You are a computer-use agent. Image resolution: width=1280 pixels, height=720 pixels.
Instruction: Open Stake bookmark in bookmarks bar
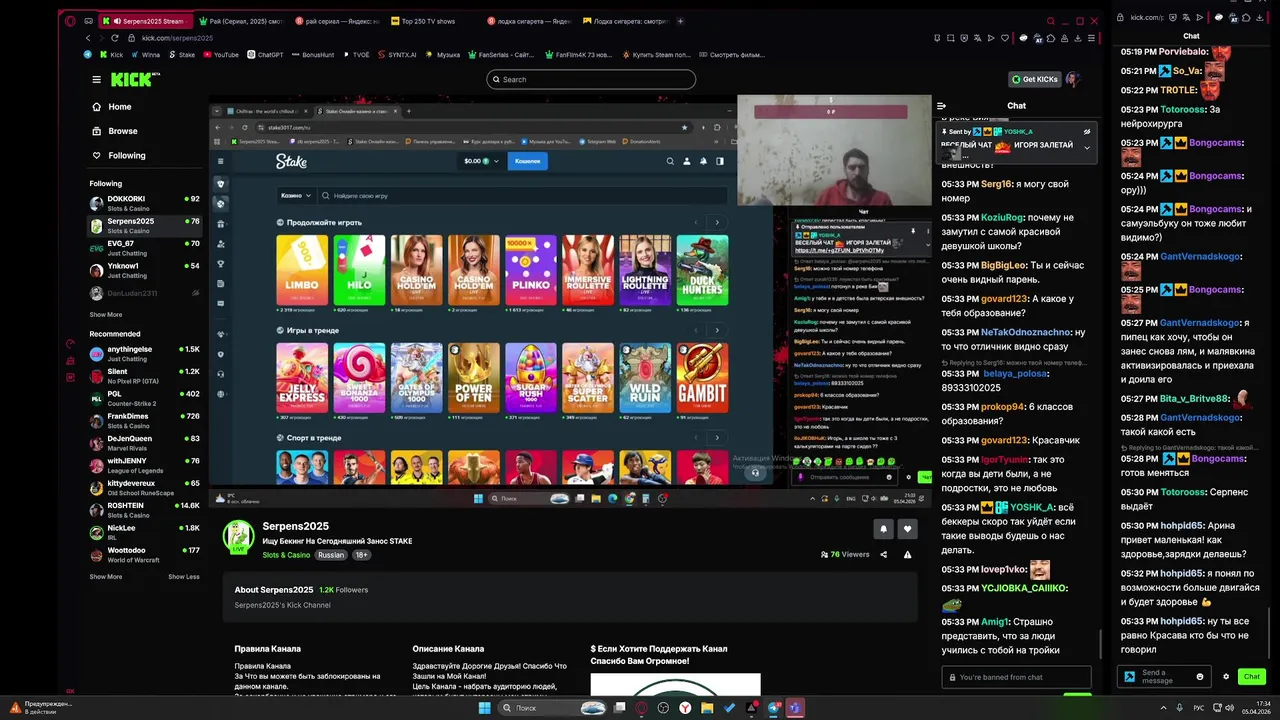click(182, 55)
